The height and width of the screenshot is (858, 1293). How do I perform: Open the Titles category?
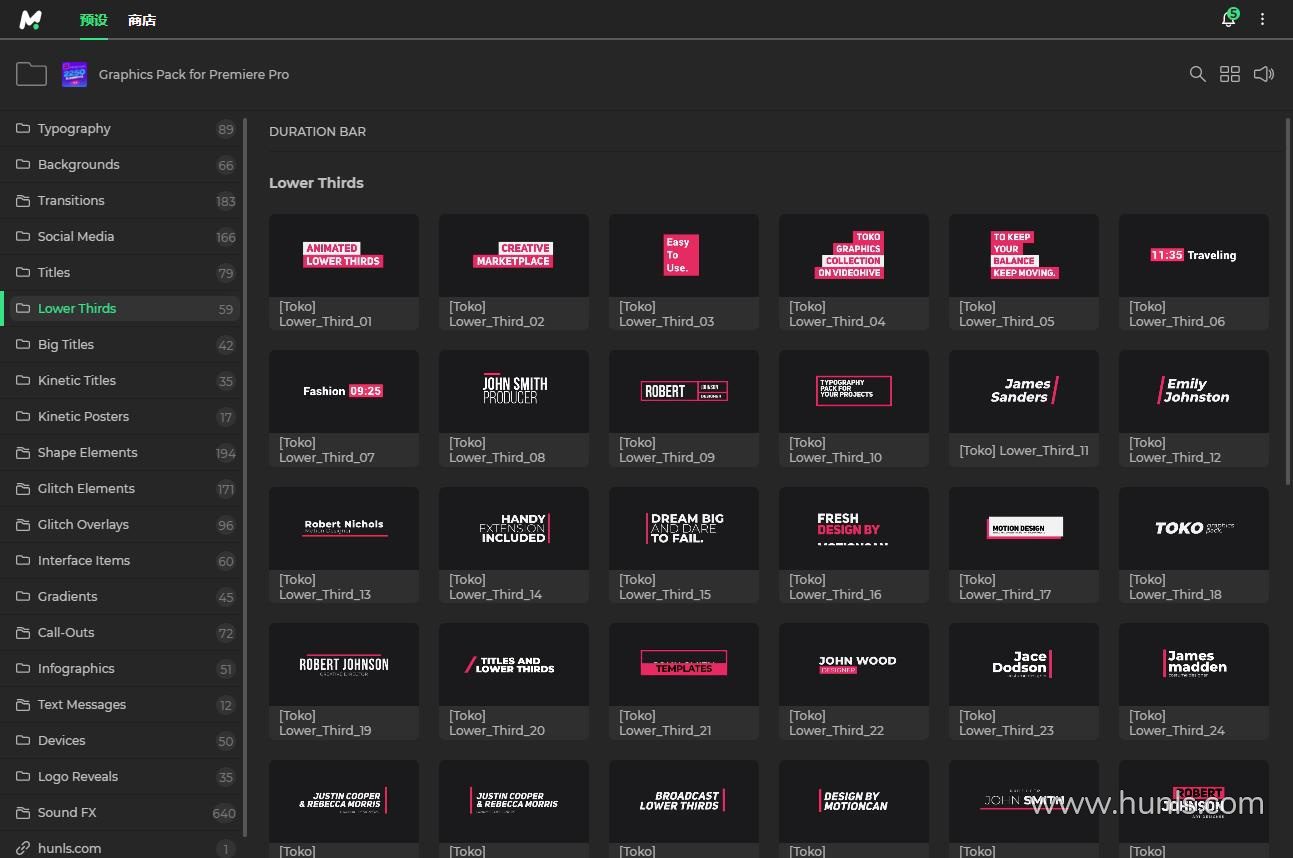[x=120, y=272]
